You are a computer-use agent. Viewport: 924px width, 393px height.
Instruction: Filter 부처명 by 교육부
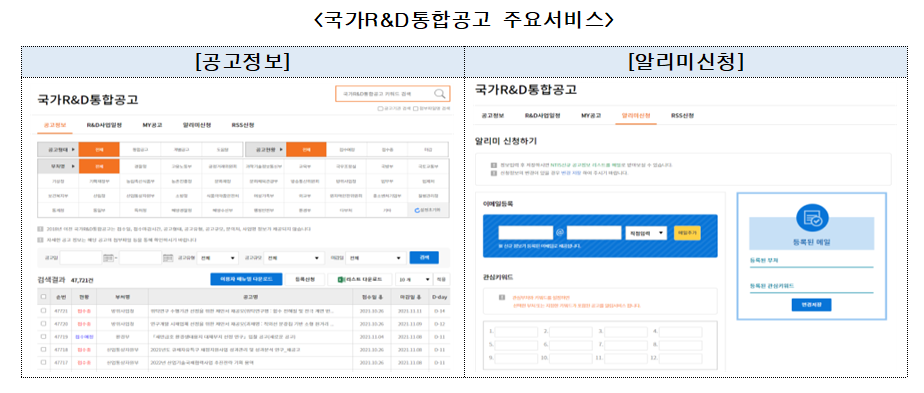tap(305, 166)
